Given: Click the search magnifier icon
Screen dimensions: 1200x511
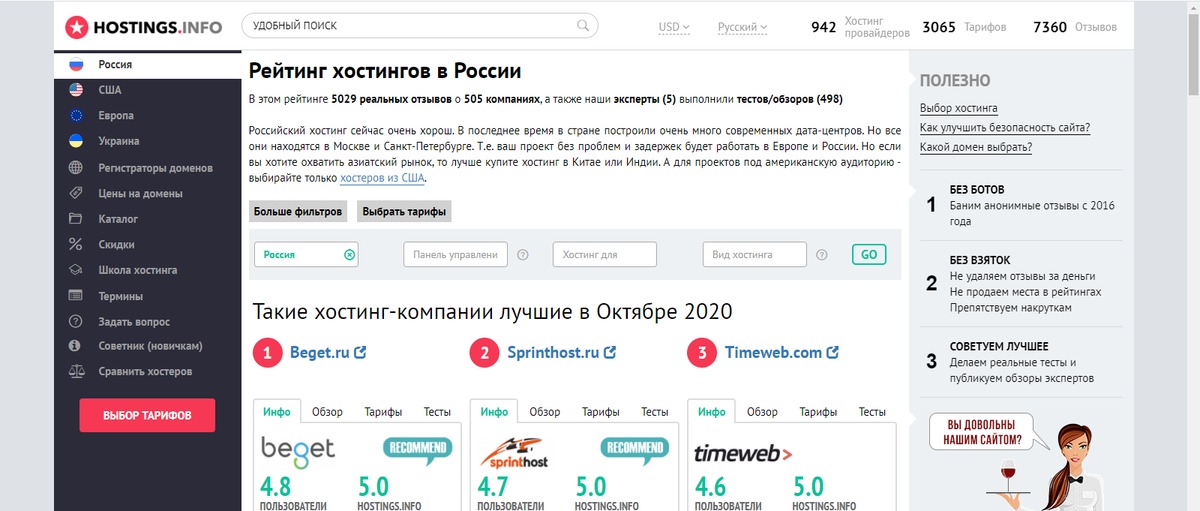Looking at the screenshot, I should coord(583,26).
